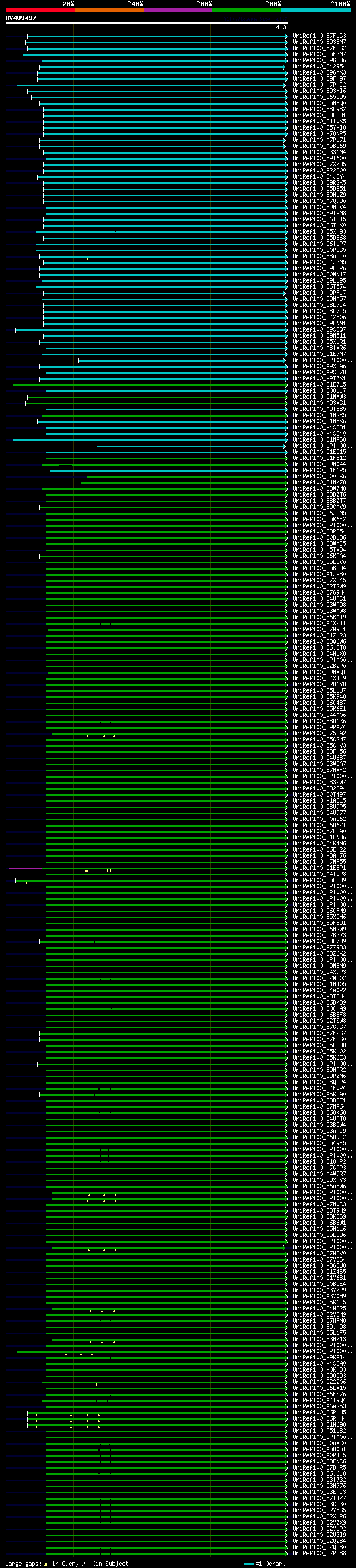
Task: Open entry UniRef100_A9PFJ7
Action: [319, 293]
